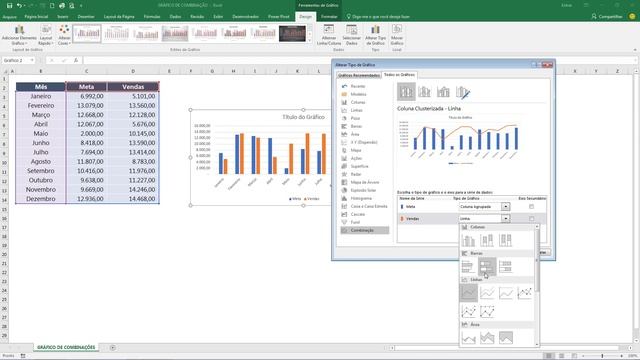Click Compartilhar button
This screenshot has width=640, height=360.
coord(607,16)
